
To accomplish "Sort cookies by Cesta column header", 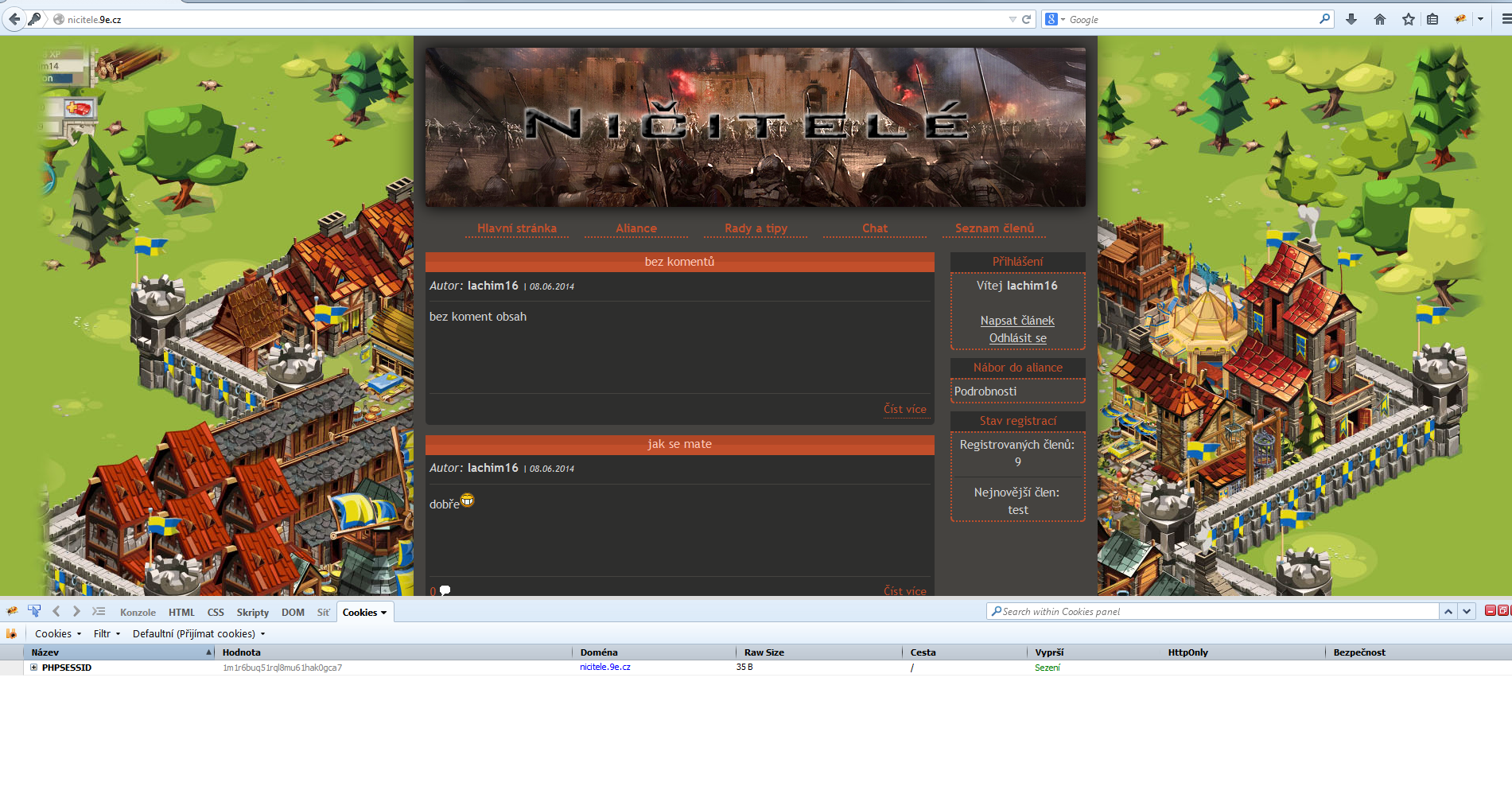I will (x=965, y=652).
